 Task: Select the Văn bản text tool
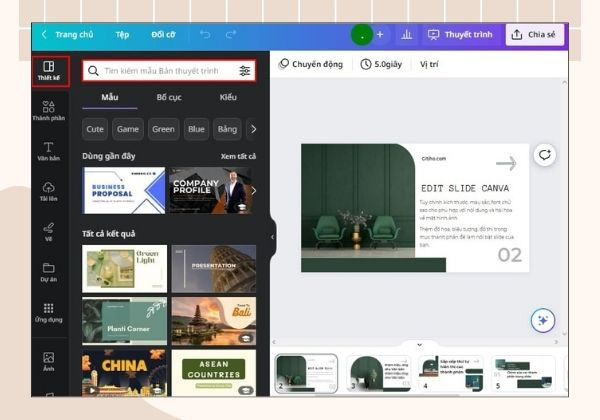49,151
